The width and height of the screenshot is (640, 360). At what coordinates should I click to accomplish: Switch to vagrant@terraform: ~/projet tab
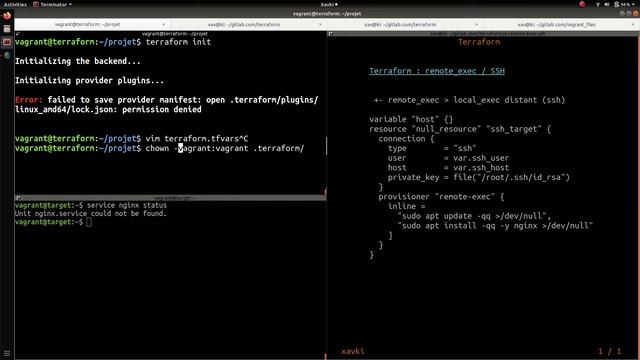pyautogui.click(x=87, y=24)
